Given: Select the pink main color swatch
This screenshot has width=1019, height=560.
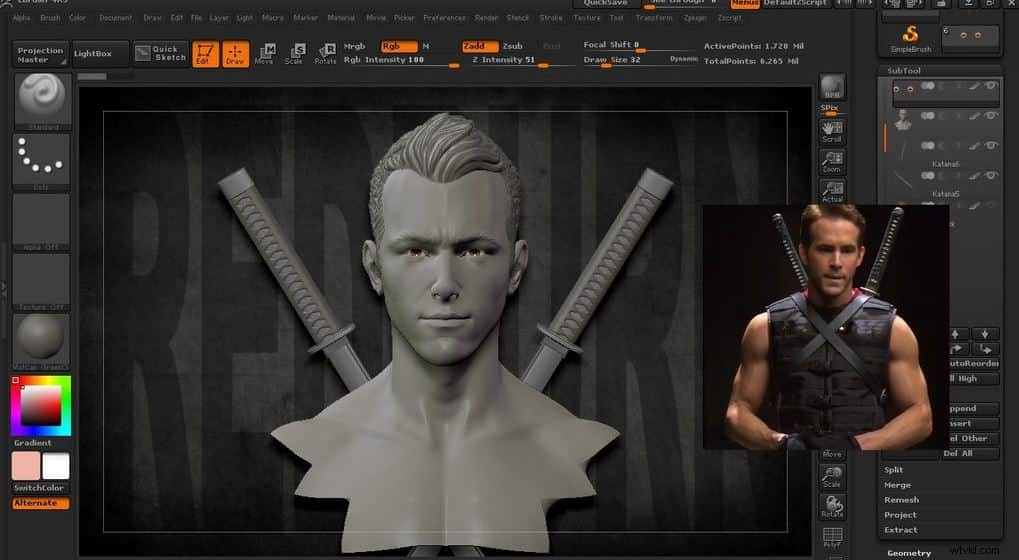Looking at the screenshot, I should [x=26, y=466].
